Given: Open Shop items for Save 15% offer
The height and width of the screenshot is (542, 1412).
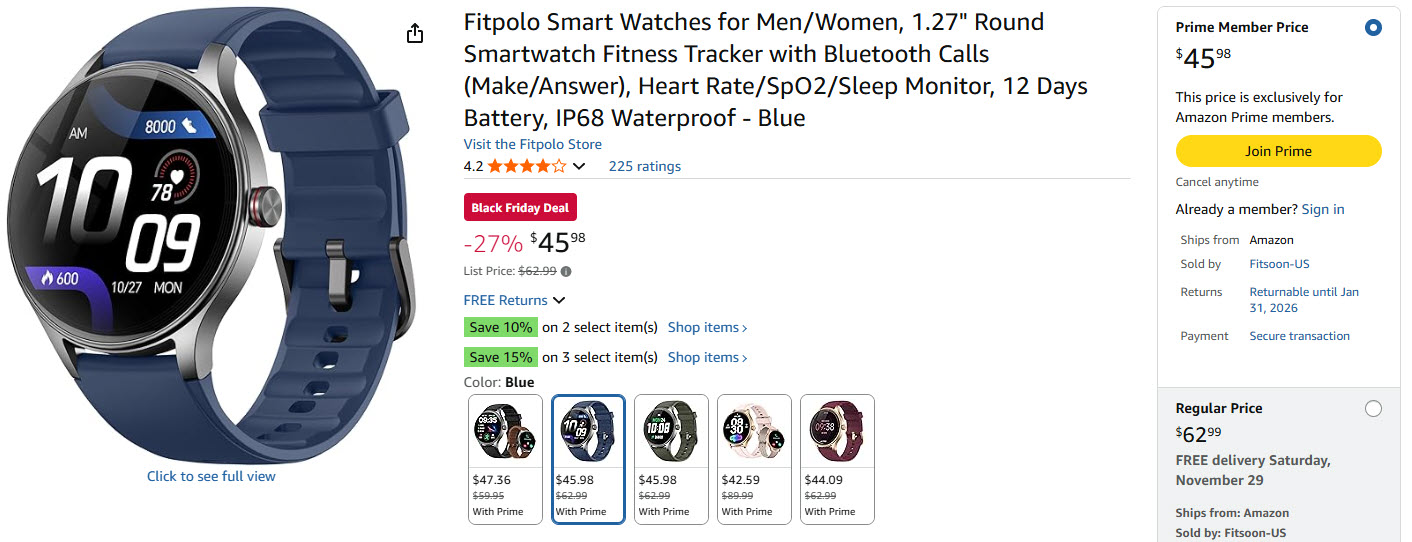Looking at the screenshot, I should point(707,357).
